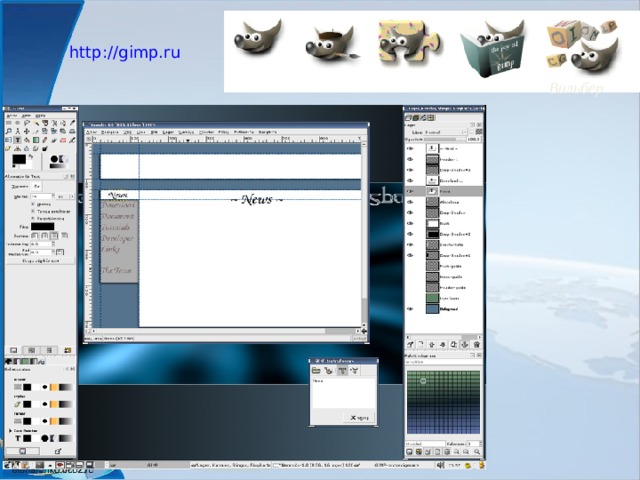This screenshot has width=640, height=480.
Task: Toggle the Antialiasing checkbox
Action: (x=33, y=218)
